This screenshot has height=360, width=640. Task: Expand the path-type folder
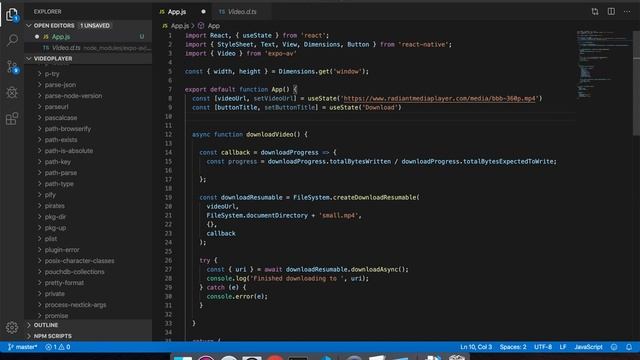pyautogui.click(x=88, y=184)
